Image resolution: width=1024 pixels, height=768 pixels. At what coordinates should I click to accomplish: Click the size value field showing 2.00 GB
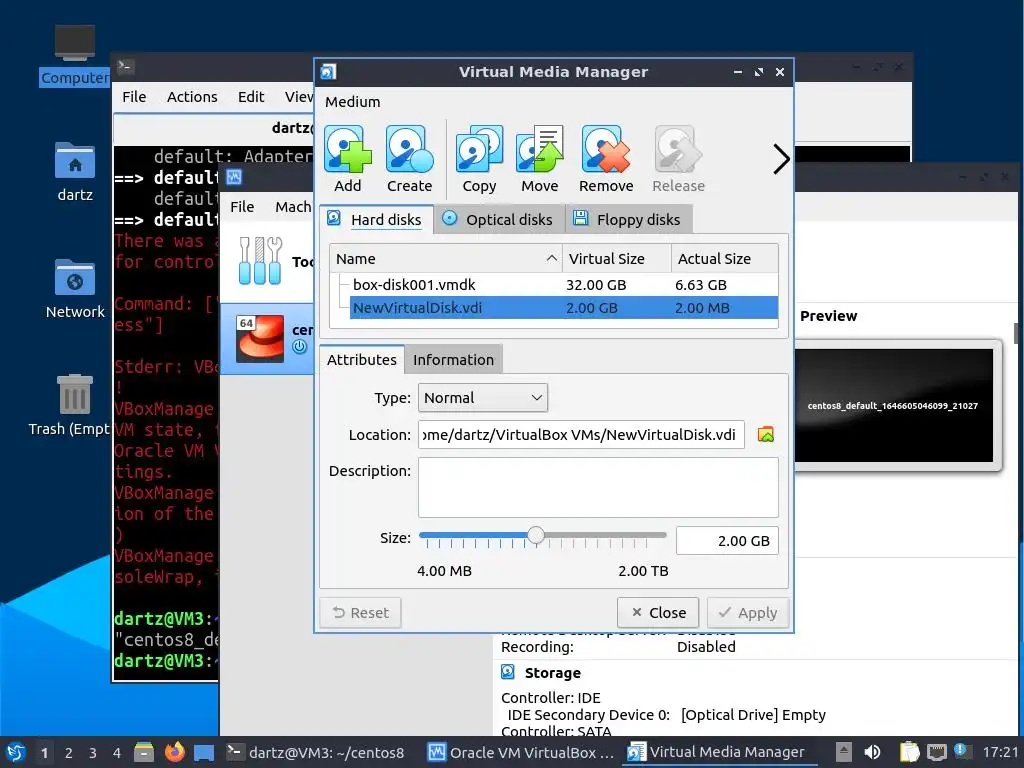click(727, 541)
